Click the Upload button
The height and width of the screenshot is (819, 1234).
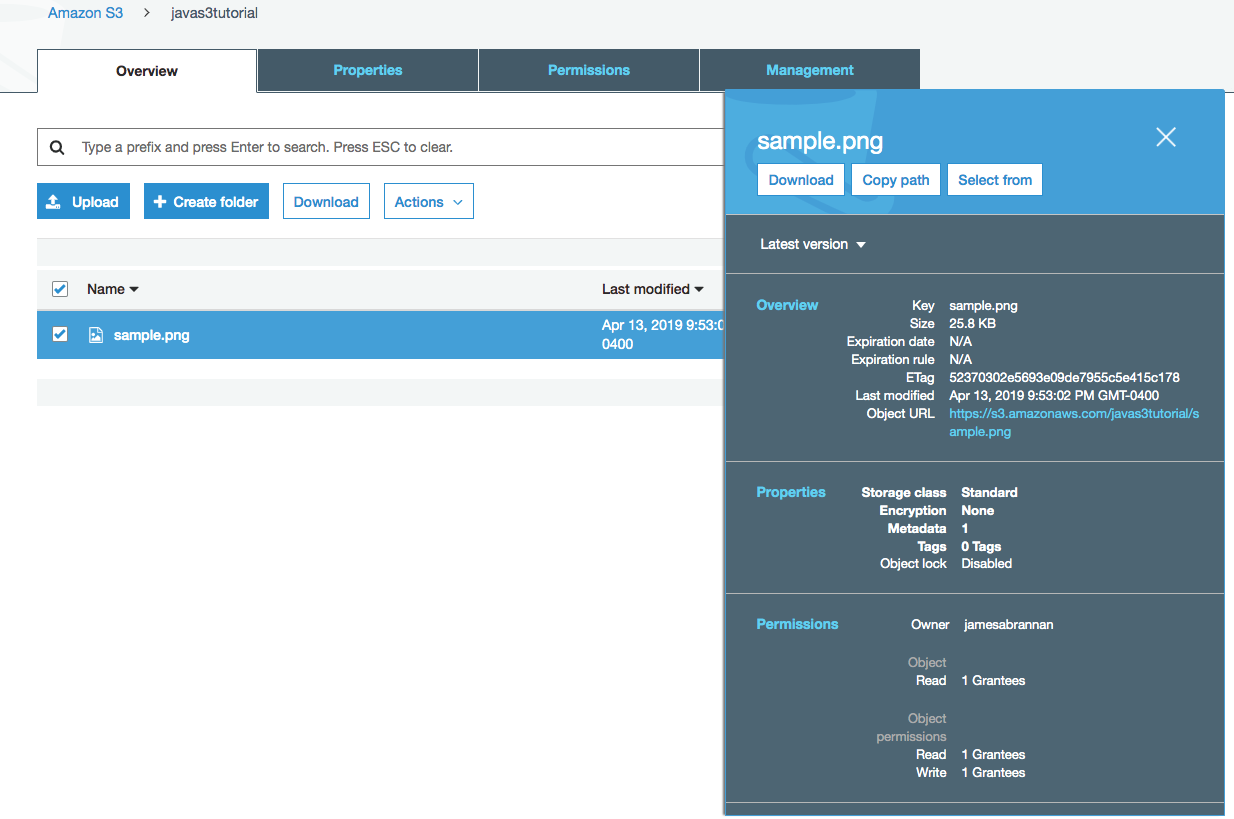pos(83,202)
